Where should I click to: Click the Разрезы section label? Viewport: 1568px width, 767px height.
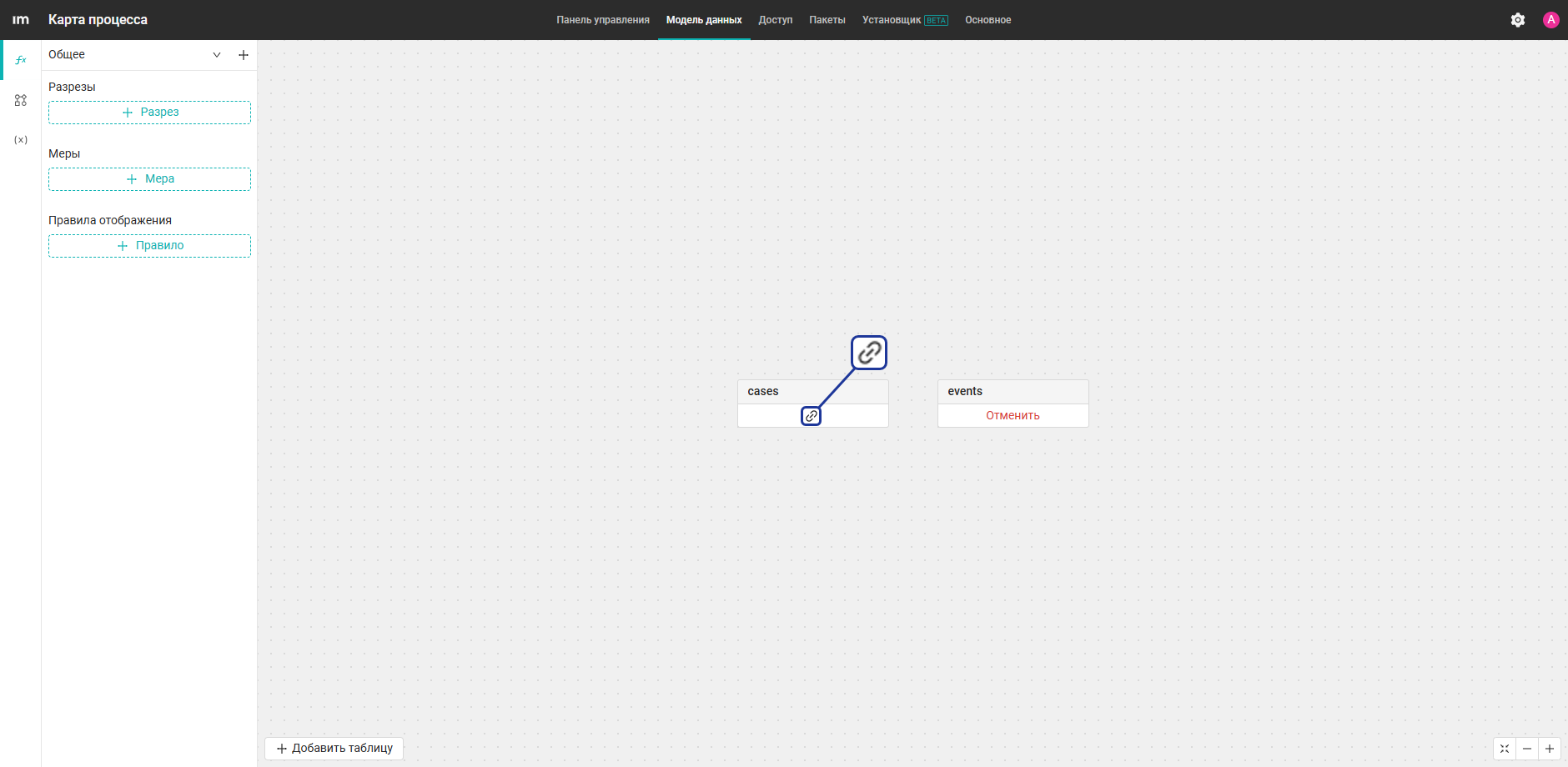point(72,87)
